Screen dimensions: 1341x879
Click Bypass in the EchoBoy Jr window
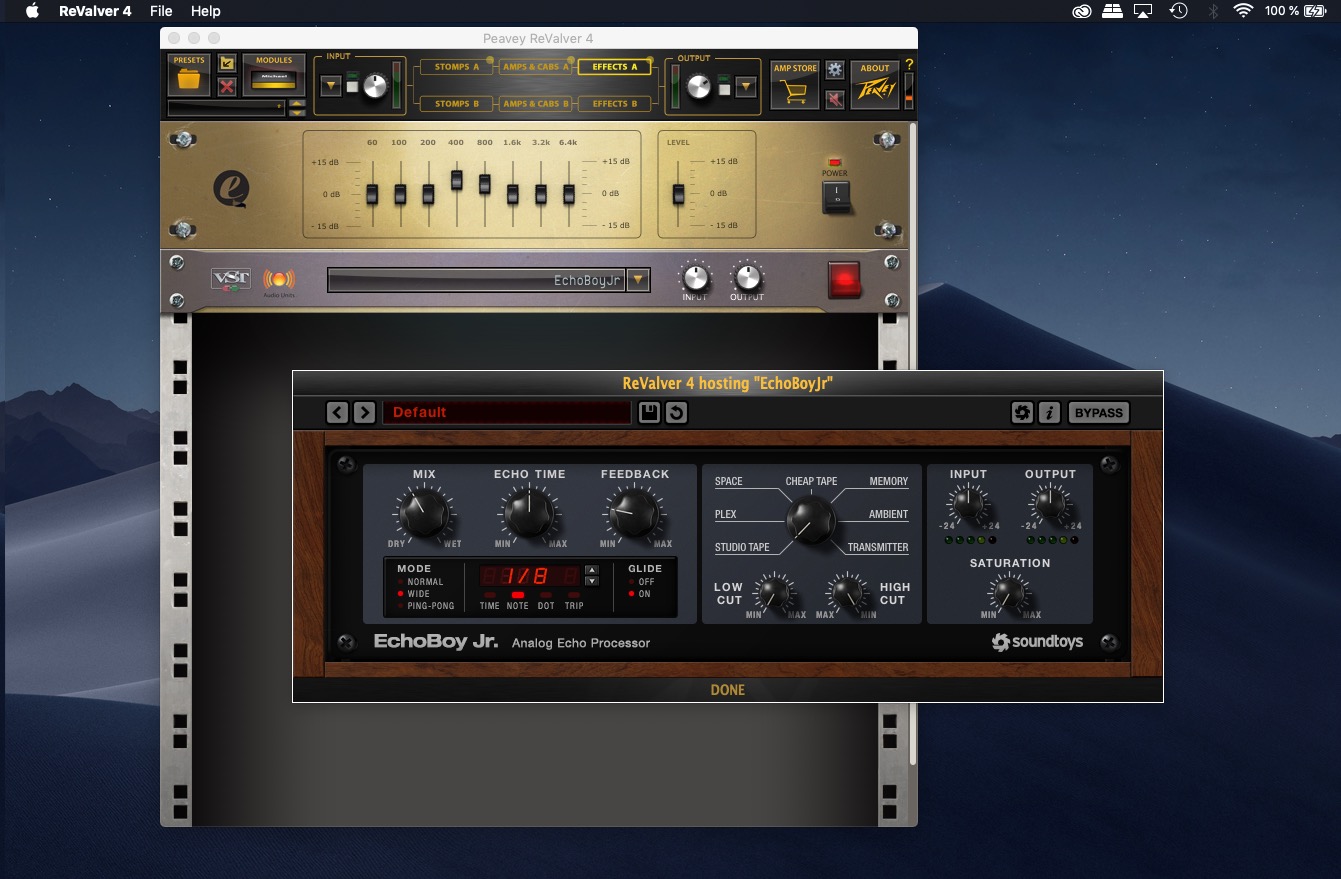click(1099, 412)
